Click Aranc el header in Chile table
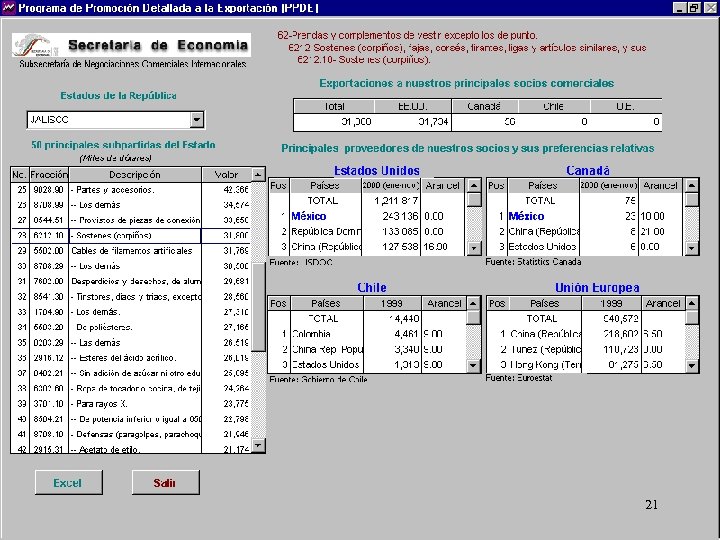Viewport: 720px width, 540px height. tap(444, 304)
